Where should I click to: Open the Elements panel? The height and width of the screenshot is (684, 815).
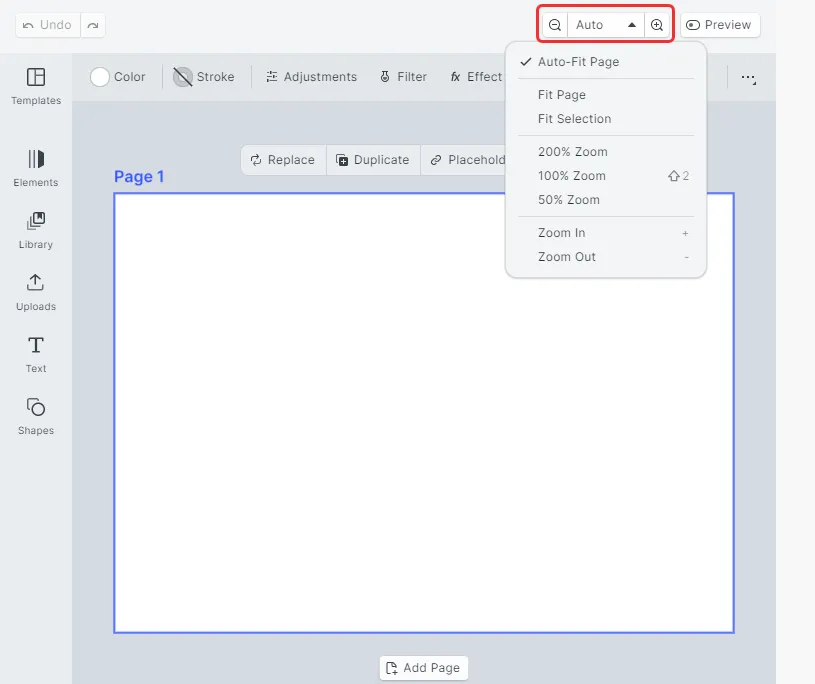tap(36, 168)
